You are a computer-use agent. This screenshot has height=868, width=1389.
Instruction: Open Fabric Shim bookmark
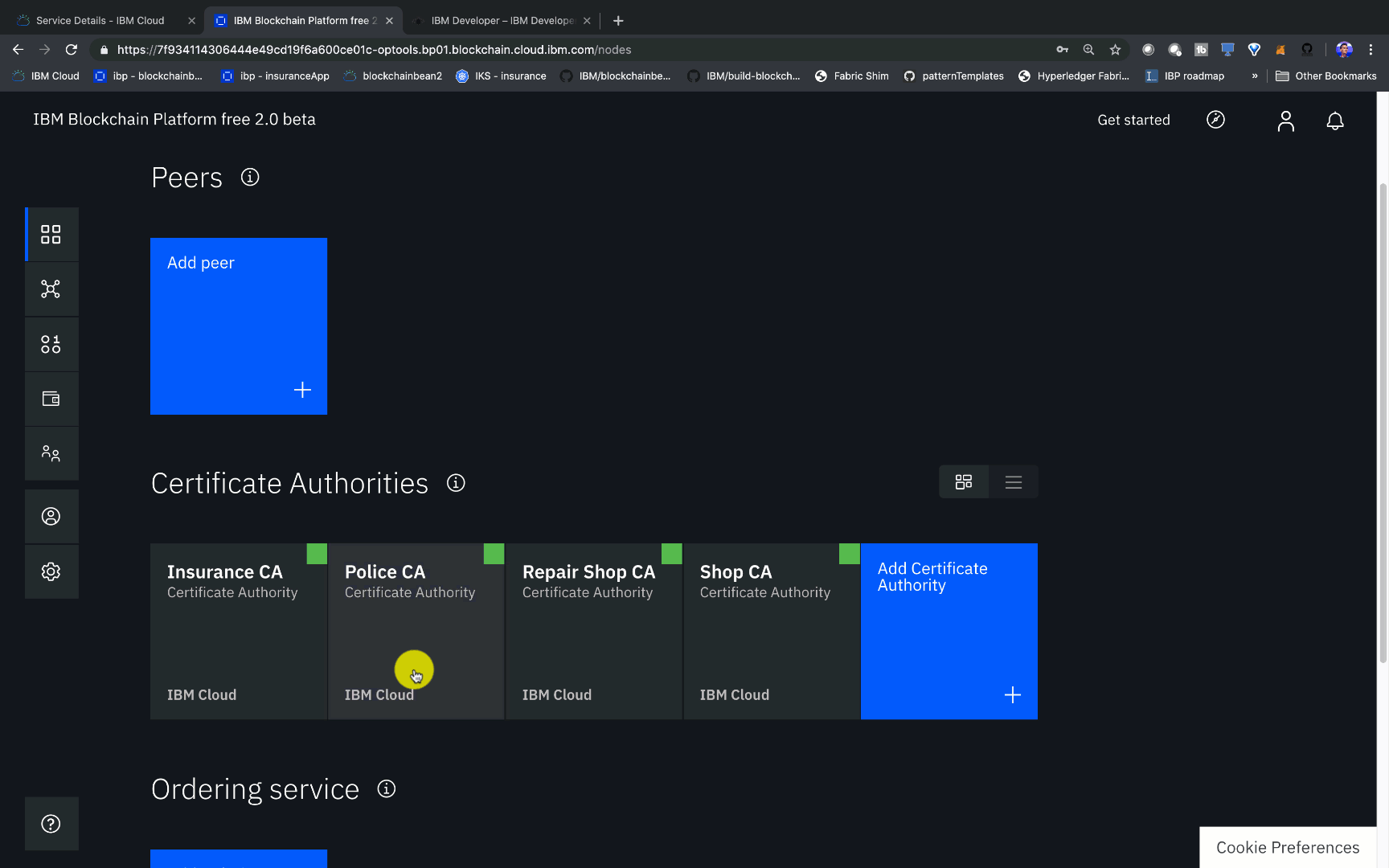[x=852, y=76]
